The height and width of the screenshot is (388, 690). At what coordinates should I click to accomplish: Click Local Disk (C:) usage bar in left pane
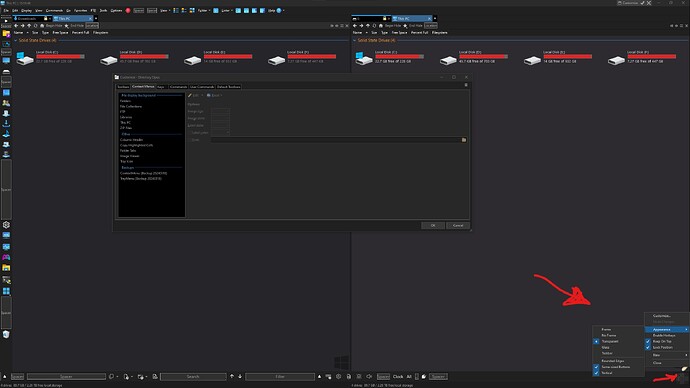(60, 56)
